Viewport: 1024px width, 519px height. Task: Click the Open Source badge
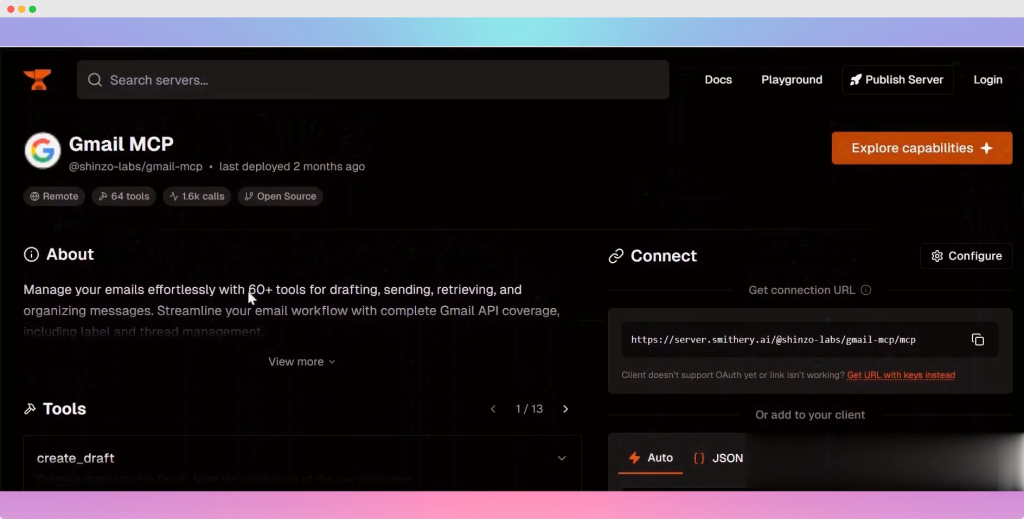tap(279, 196)
